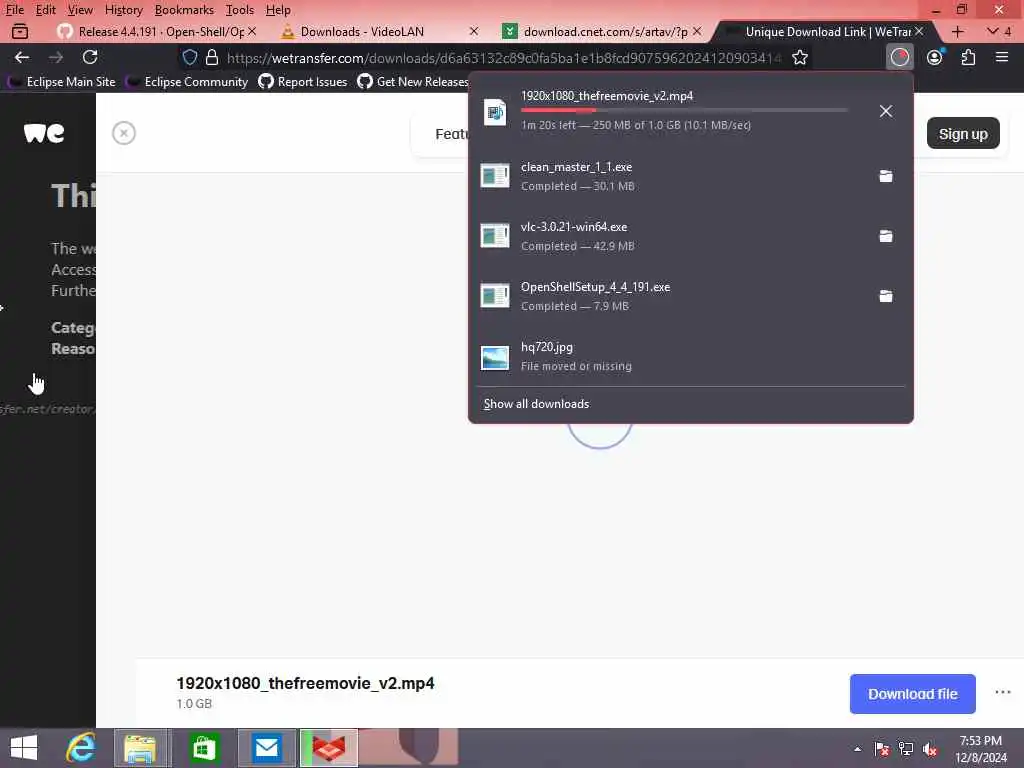Open the Windows Store taskbar icon
Viewport: 1024px width, 768px height.
coord(203,748)
